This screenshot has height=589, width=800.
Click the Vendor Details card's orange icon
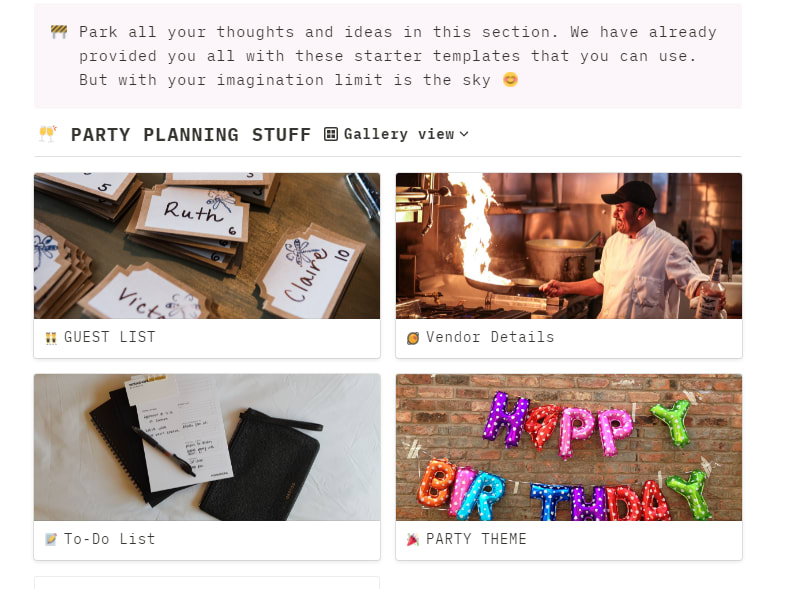413,338
